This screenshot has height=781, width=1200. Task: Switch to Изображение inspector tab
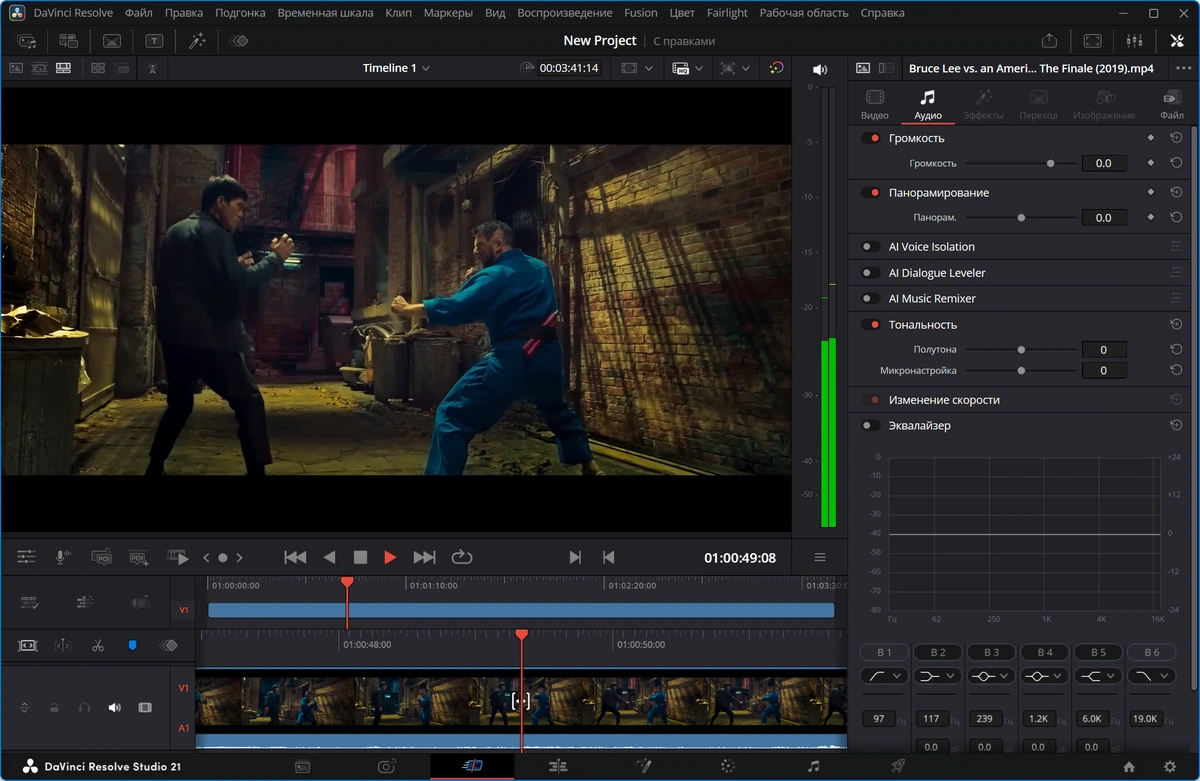pos(1104,104)
